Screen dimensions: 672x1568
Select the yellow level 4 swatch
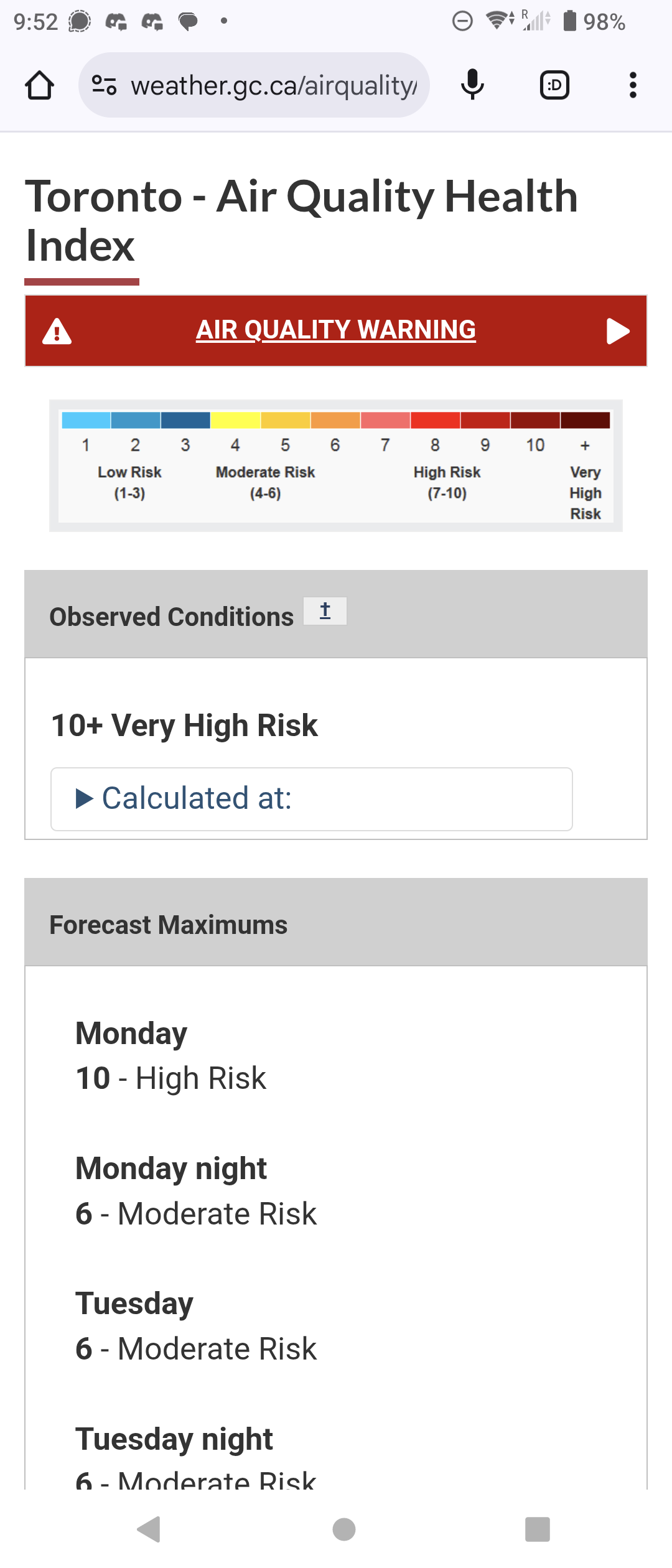coord(235,420)
